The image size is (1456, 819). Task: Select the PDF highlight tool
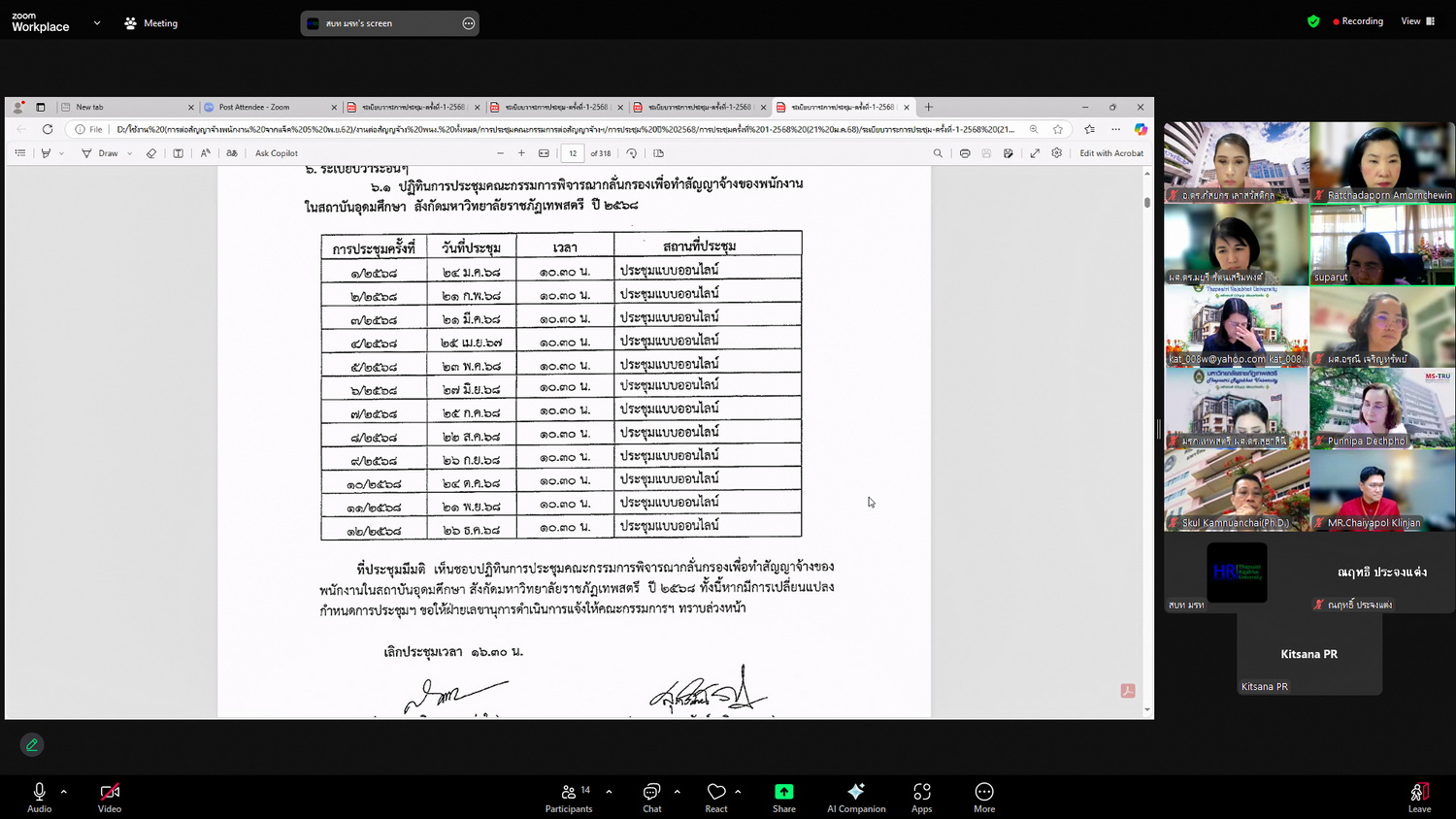pos(46,153)
